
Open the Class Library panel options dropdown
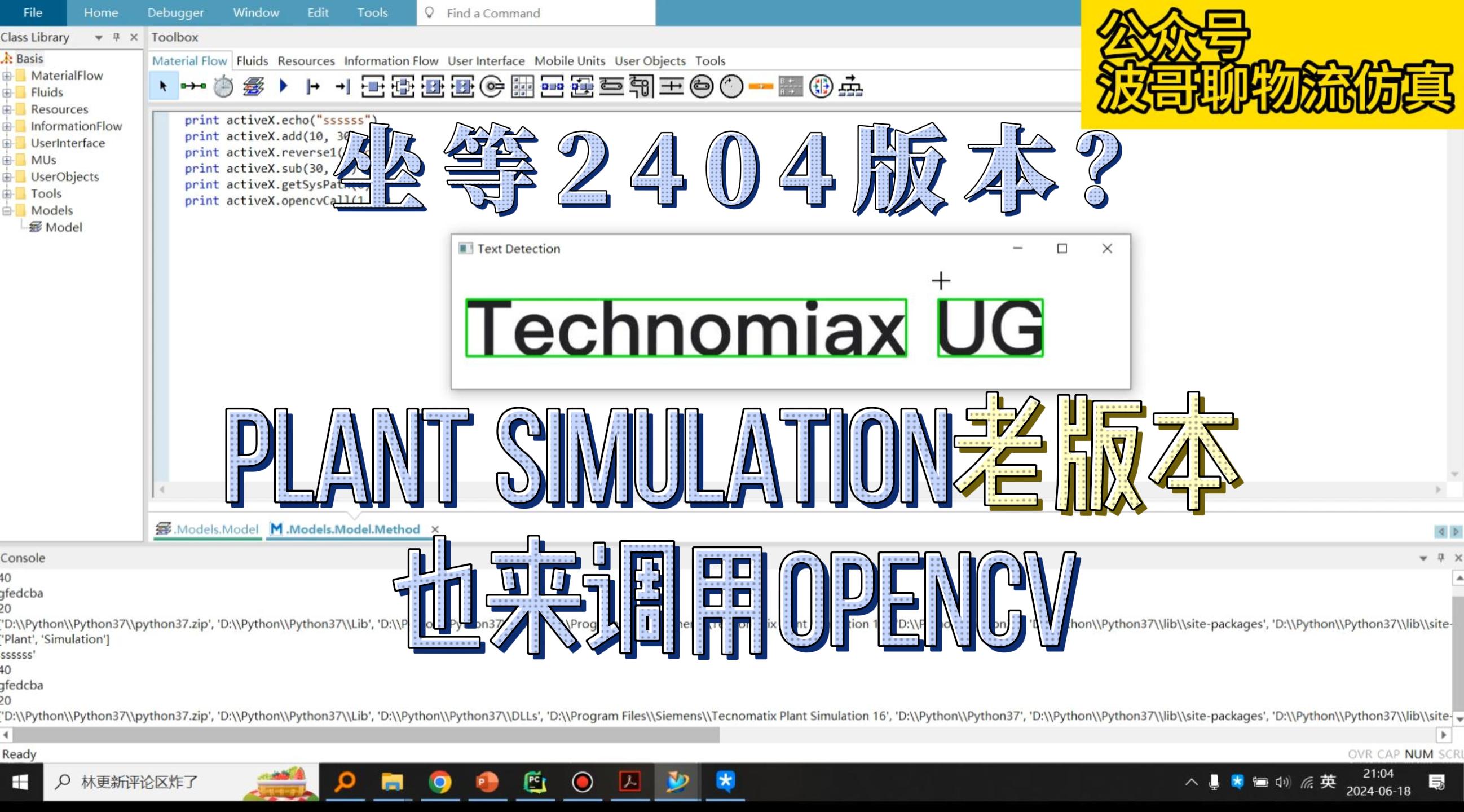click(99, 38)
